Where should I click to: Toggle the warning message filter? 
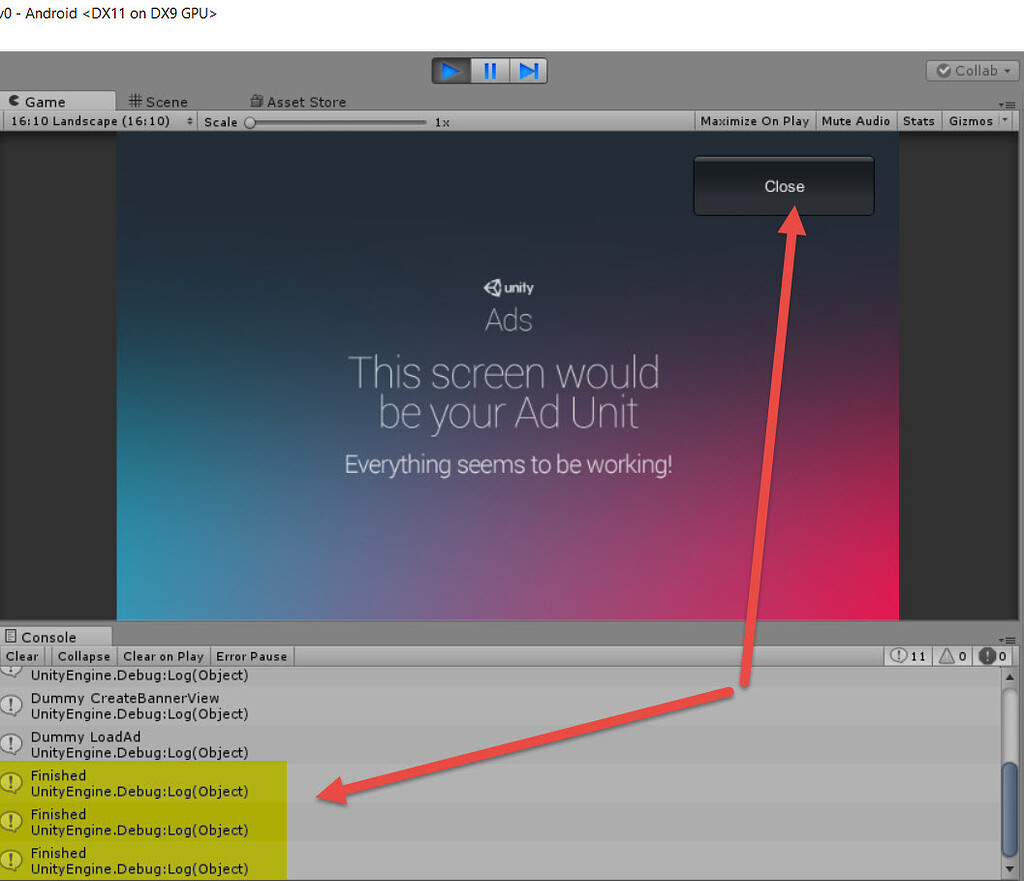951,656
